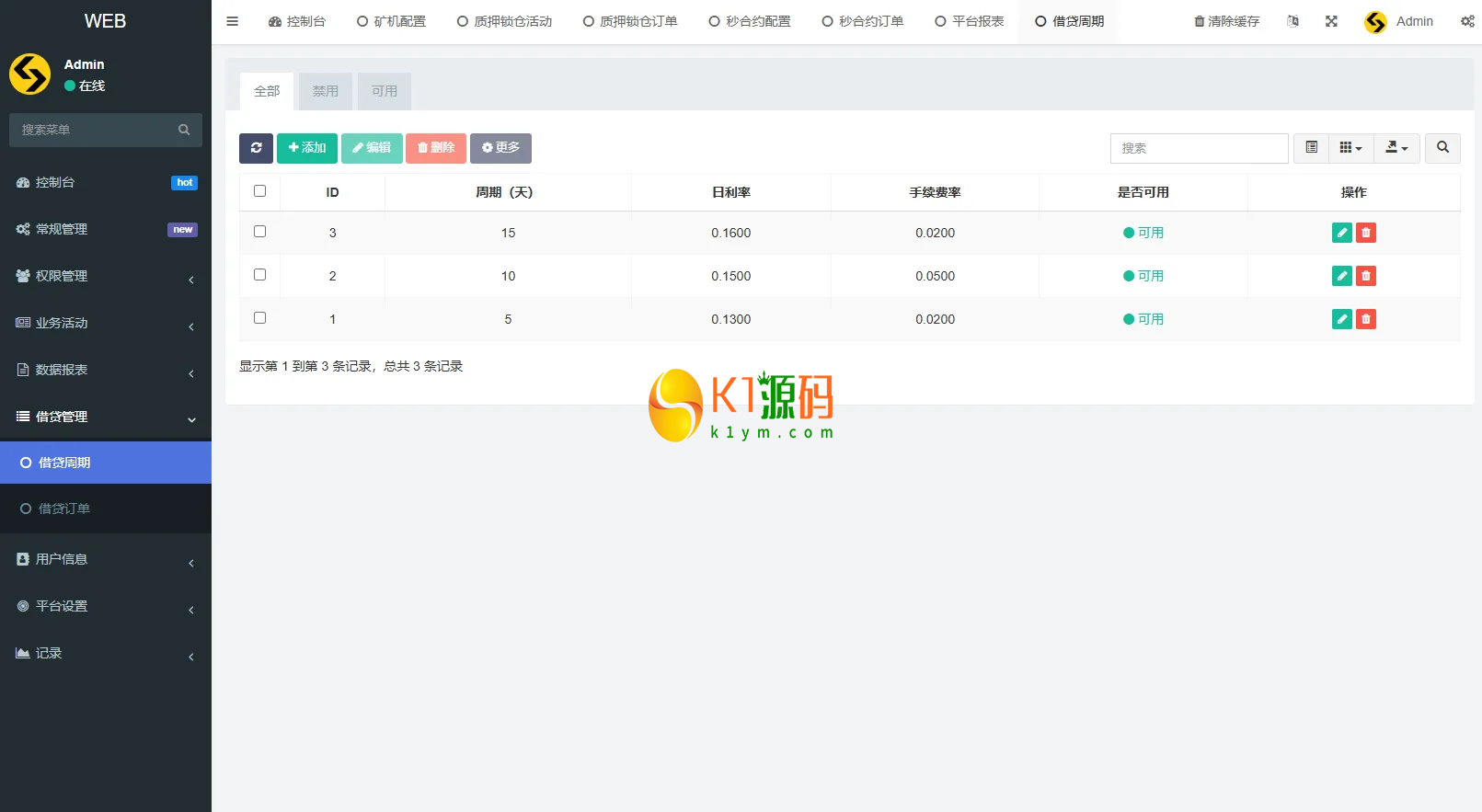
Task: Open 质押锁仓活动 top tab
Action: tap(504, 21)
